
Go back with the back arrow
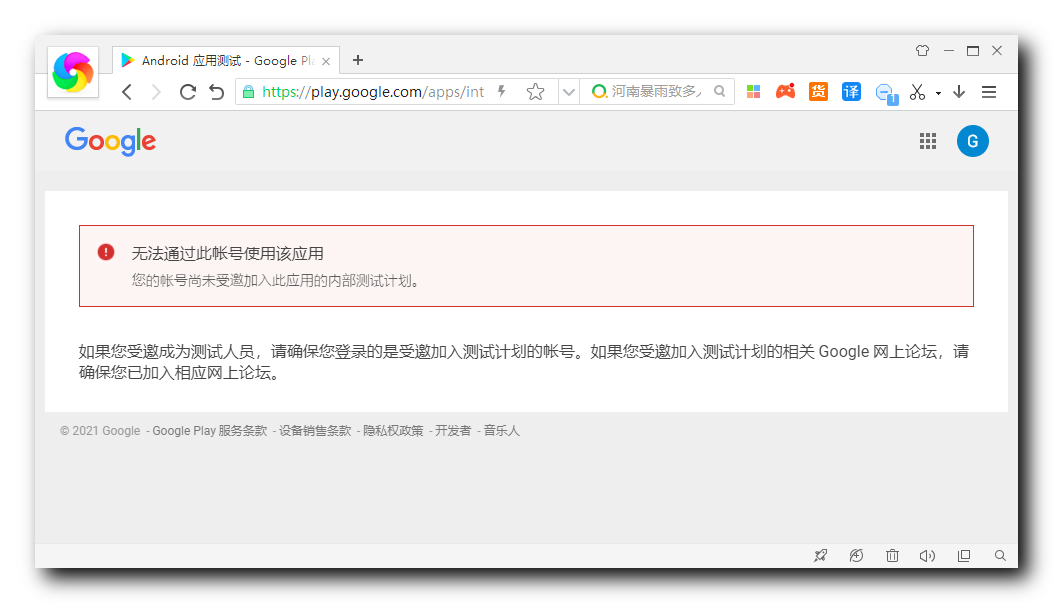[126, 92]
